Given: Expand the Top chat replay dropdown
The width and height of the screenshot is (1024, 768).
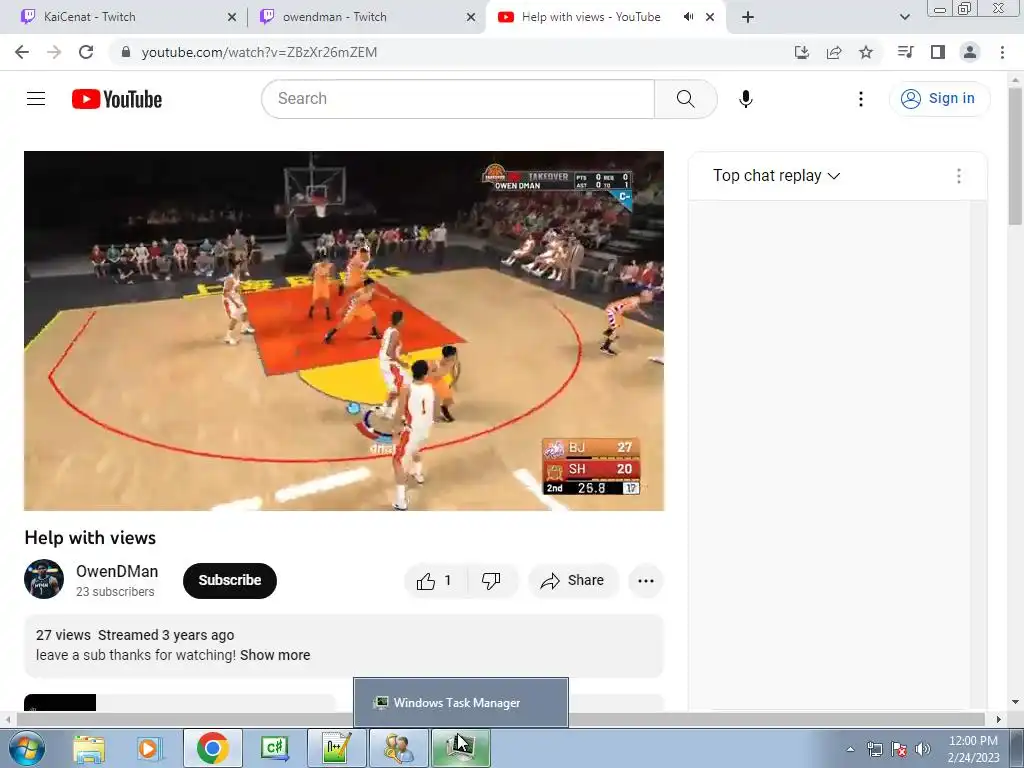Looking at the screenshot, I should tap(776, 176).
